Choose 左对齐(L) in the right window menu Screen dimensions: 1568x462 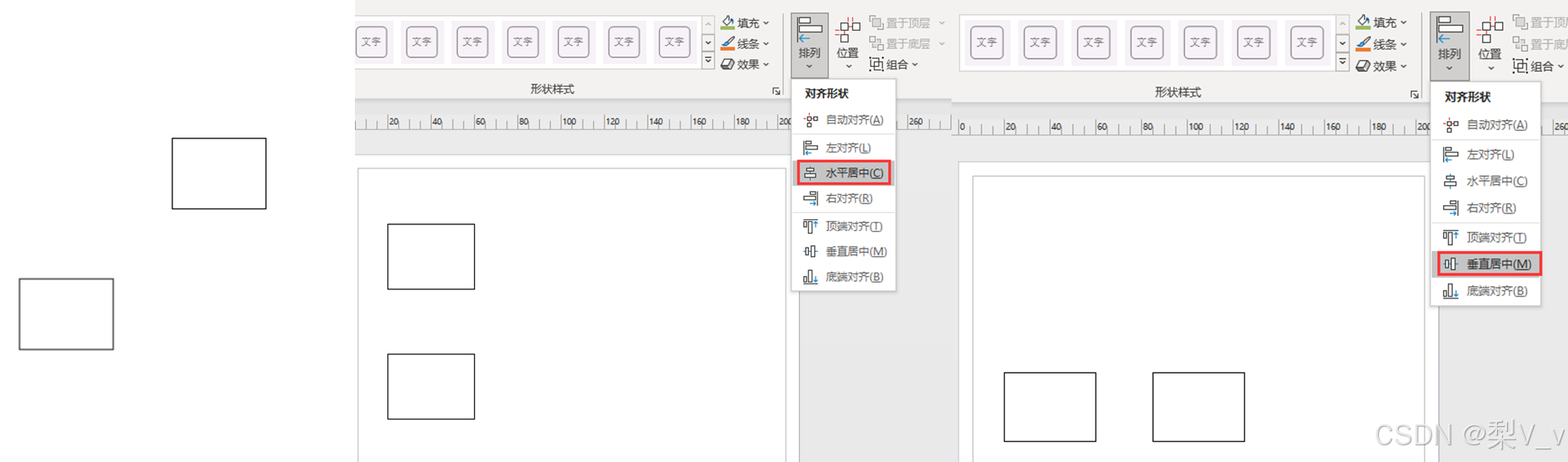click(x=1486, y=154)
